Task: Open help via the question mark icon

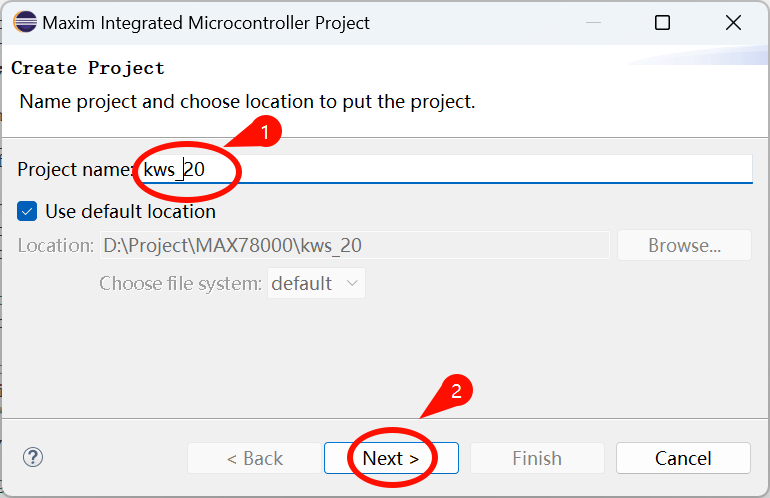Action: pos(33,458)
